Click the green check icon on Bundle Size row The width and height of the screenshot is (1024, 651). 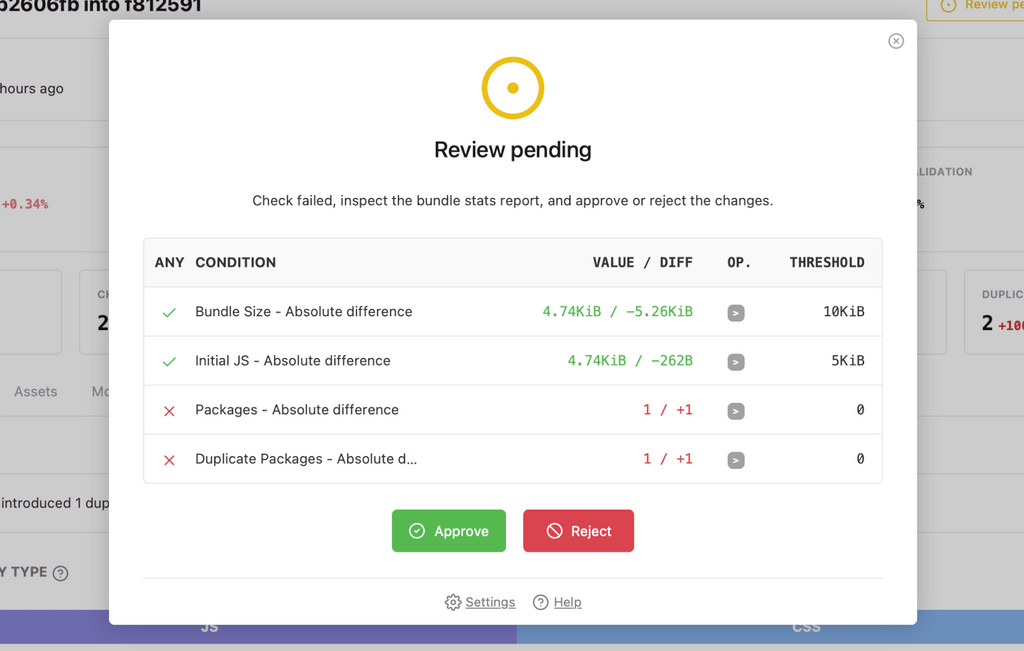(x=169, y=312)
